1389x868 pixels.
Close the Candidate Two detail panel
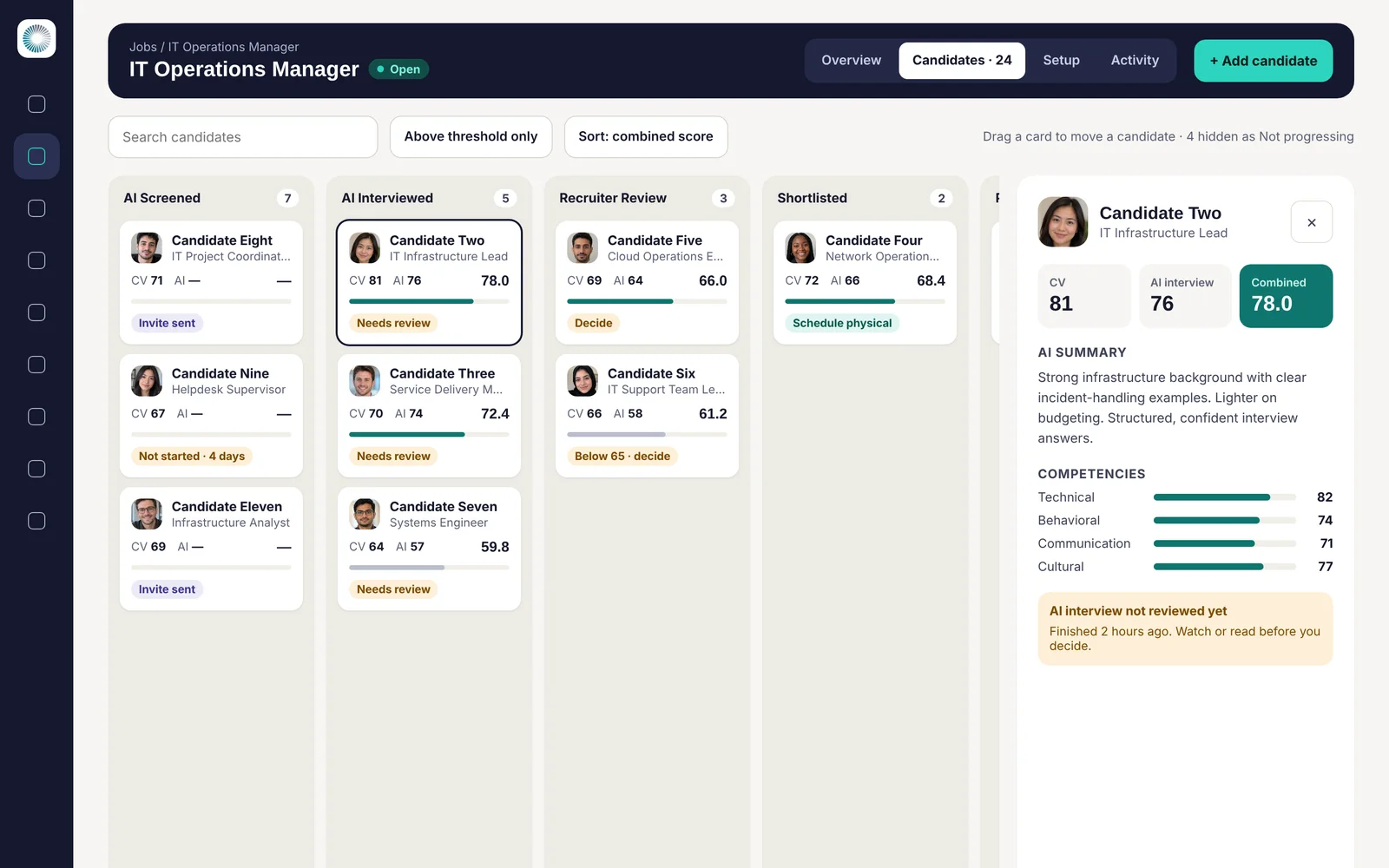click(x=1311, y=222)
